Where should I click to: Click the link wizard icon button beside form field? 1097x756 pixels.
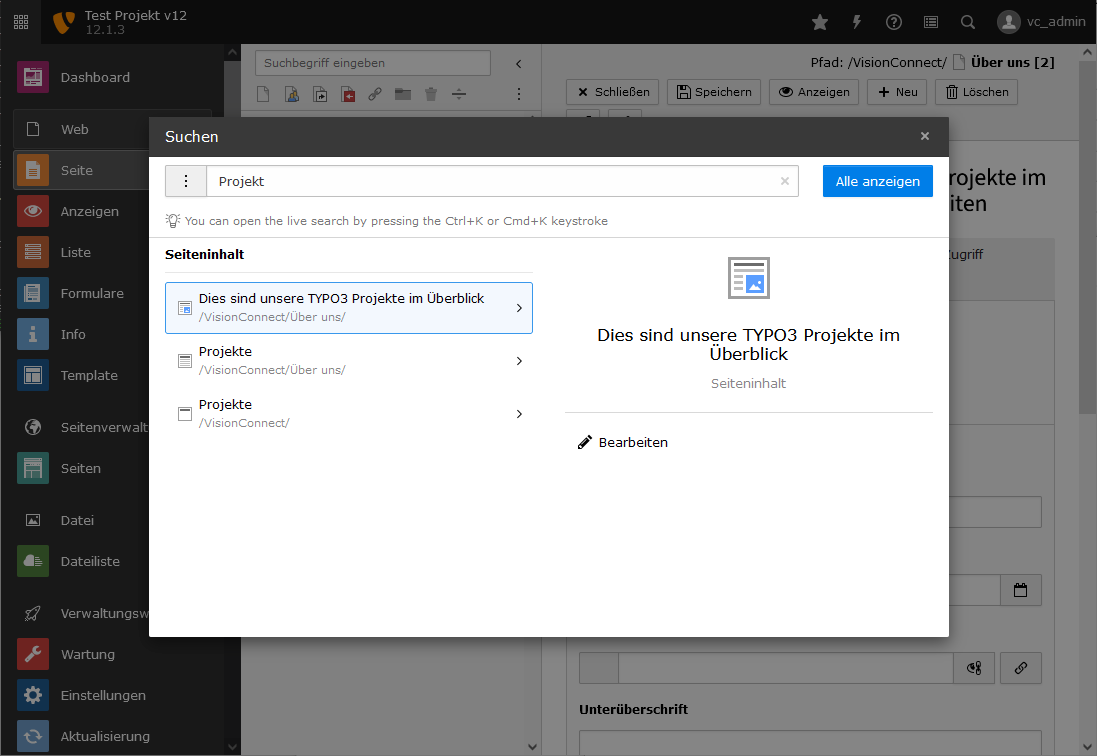[974, 668]
